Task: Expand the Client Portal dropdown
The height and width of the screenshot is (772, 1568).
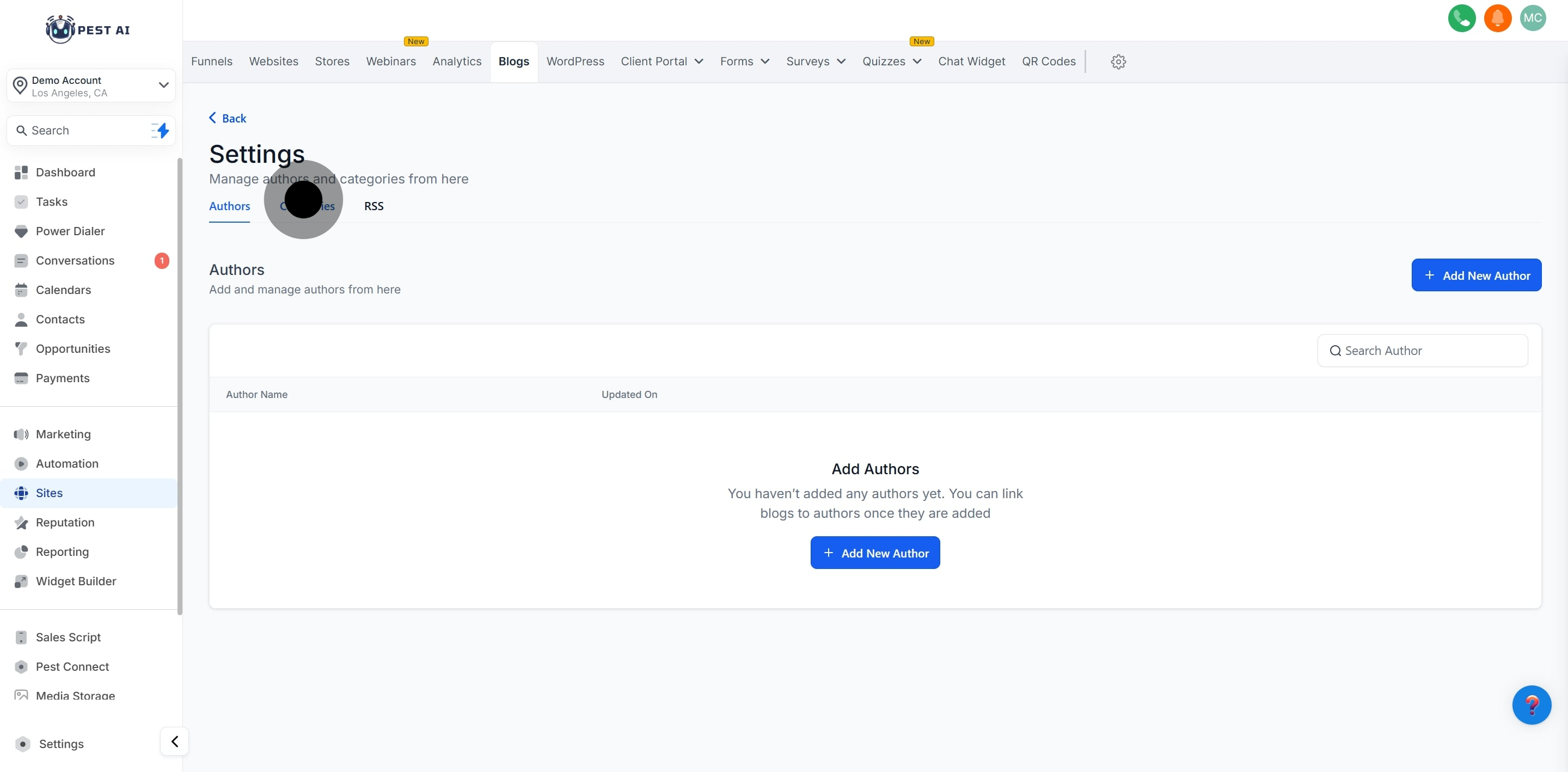Action: point(661,62)
